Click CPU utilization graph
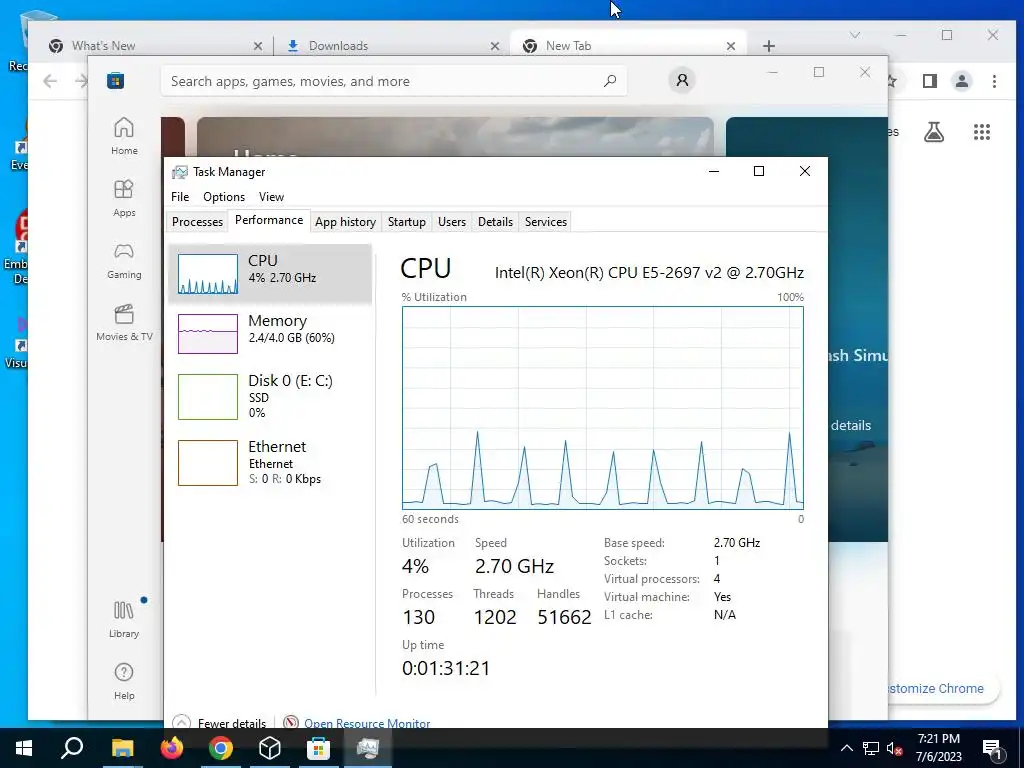Screen dimensions: 1024x768 (603, 408)
